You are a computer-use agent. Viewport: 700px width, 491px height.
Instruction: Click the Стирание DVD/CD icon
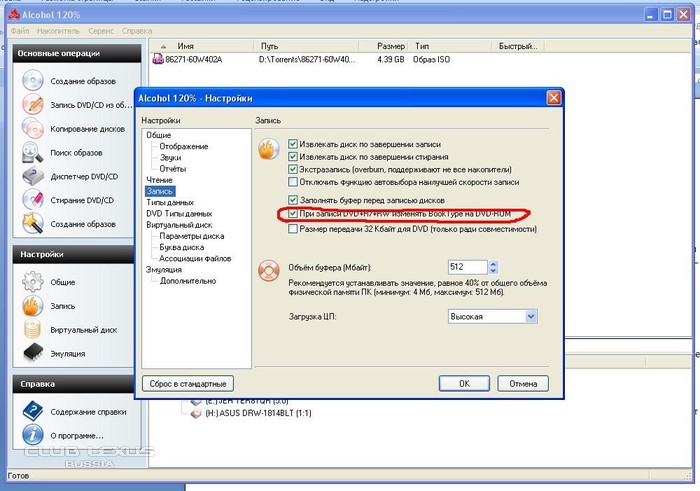32,200
